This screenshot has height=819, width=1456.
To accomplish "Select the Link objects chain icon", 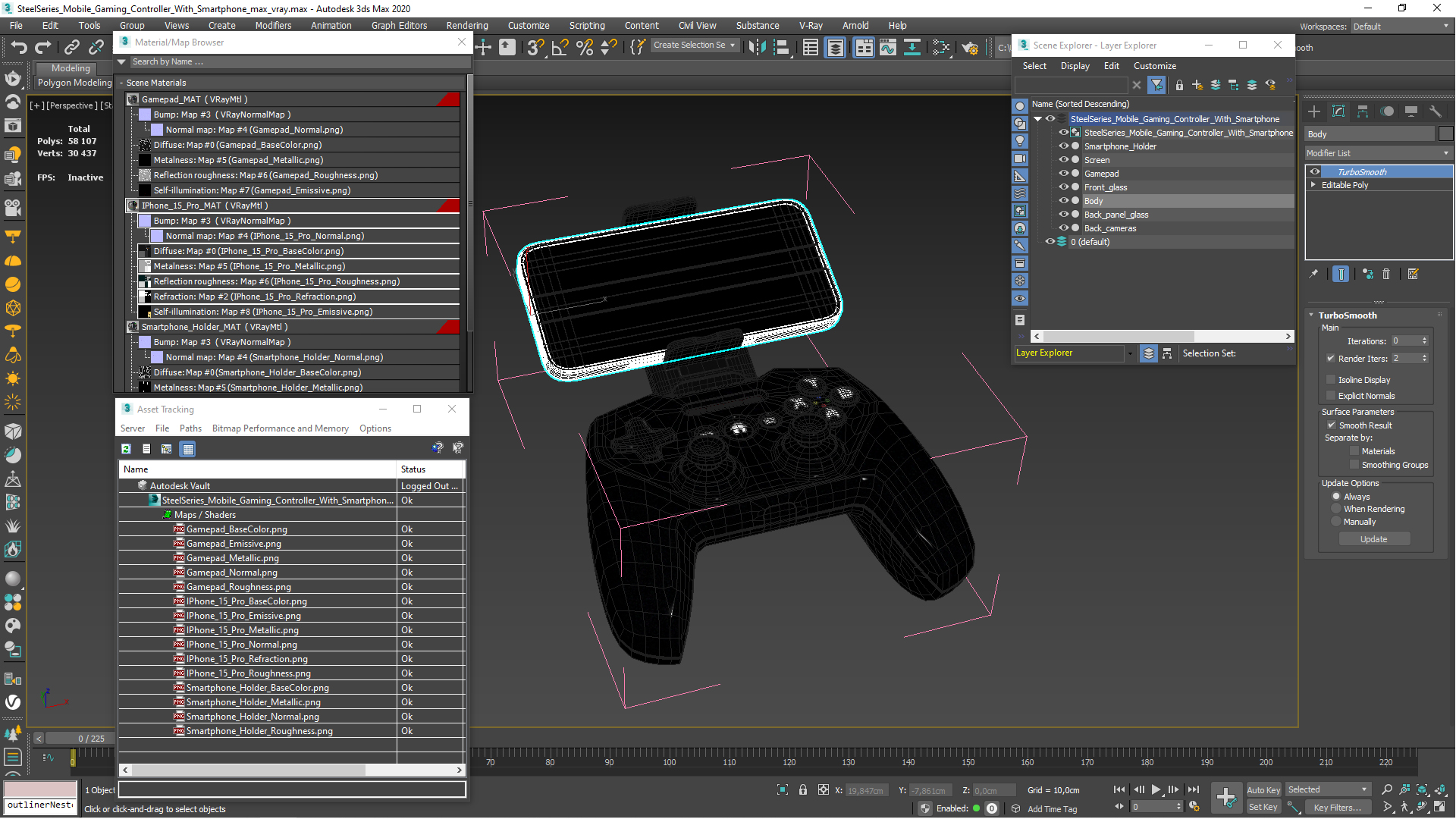I will click(72, 48).
